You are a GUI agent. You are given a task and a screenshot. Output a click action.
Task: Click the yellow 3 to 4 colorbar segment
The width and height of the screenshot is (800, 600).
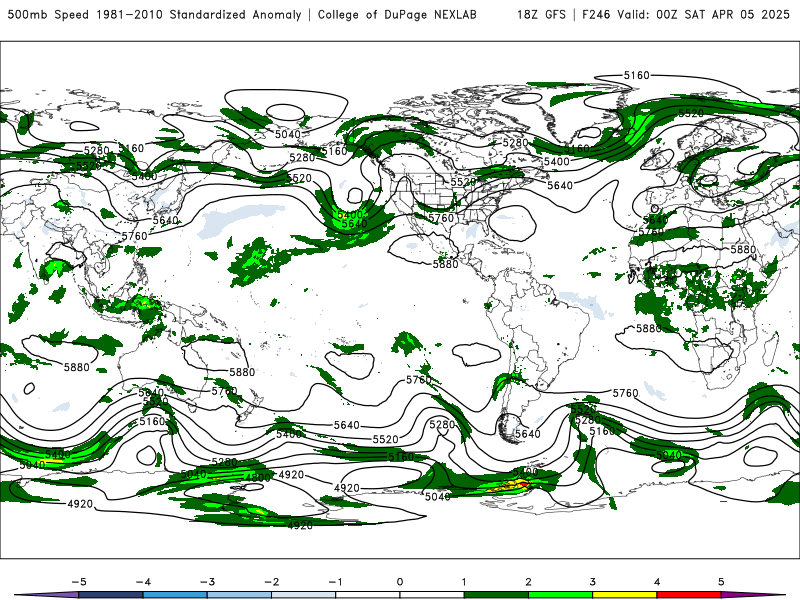[624, 595]
